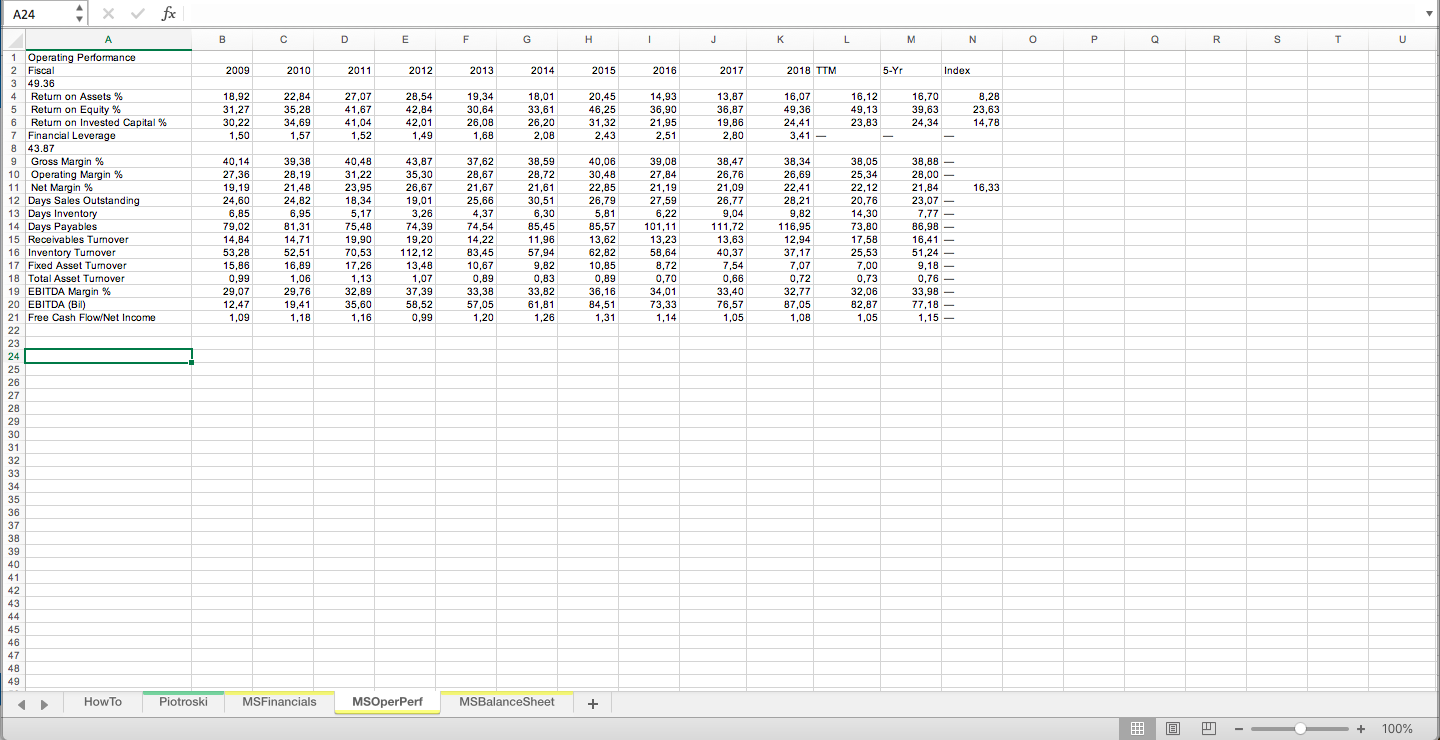1440x740 pixels.
Task: Click the zoom slider handle
Action: coord(1300,729)
